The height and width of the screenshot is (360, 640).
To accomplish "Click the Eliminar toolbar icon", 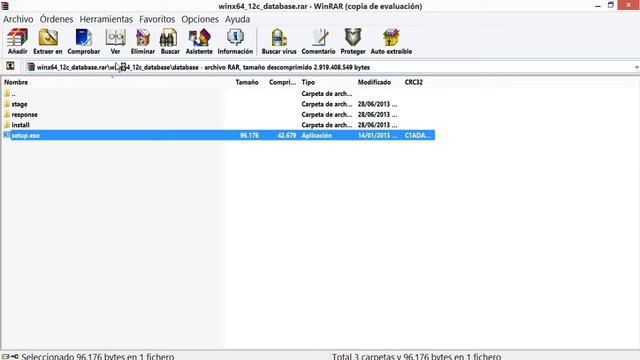I will coord(143,37).
